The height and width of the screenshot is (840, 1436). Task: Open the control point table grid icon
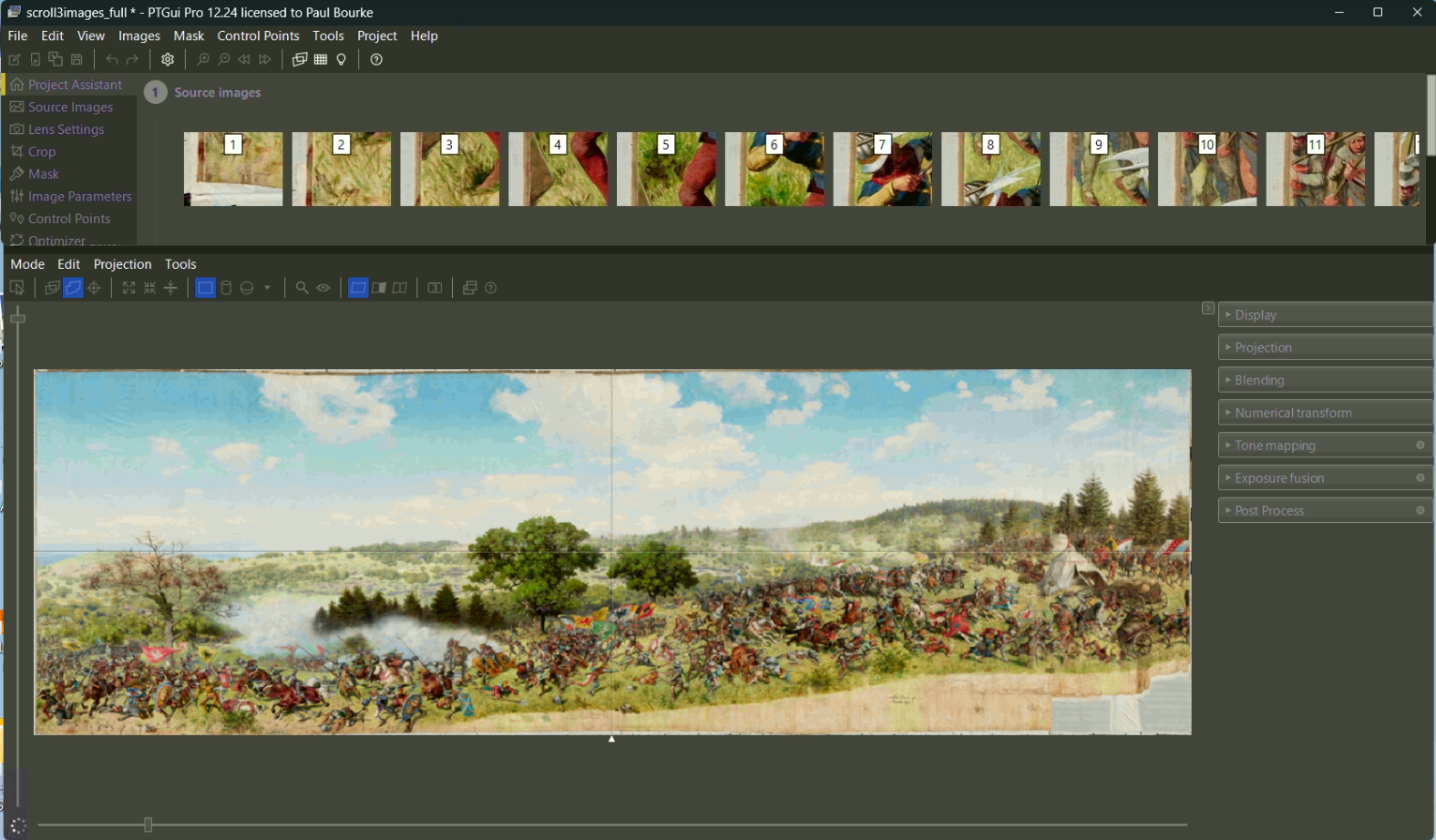[321, 59]
